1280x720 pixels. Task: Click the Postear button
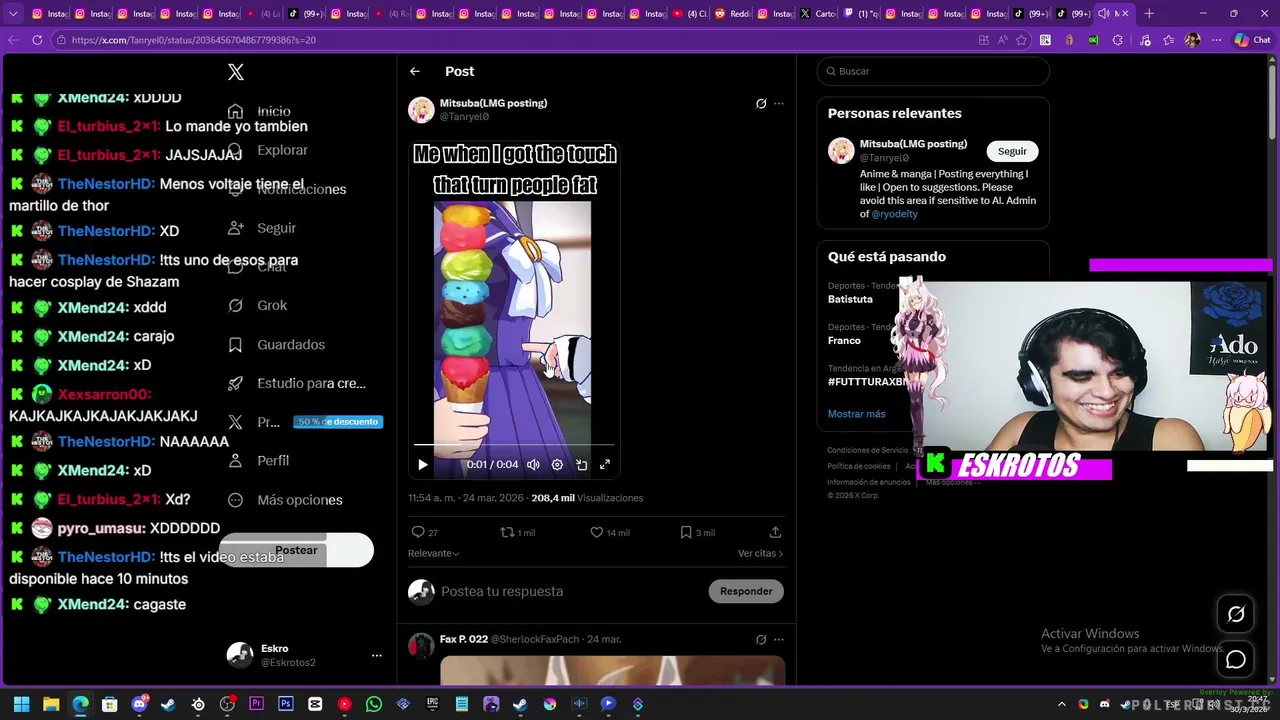tap(296, 550)
